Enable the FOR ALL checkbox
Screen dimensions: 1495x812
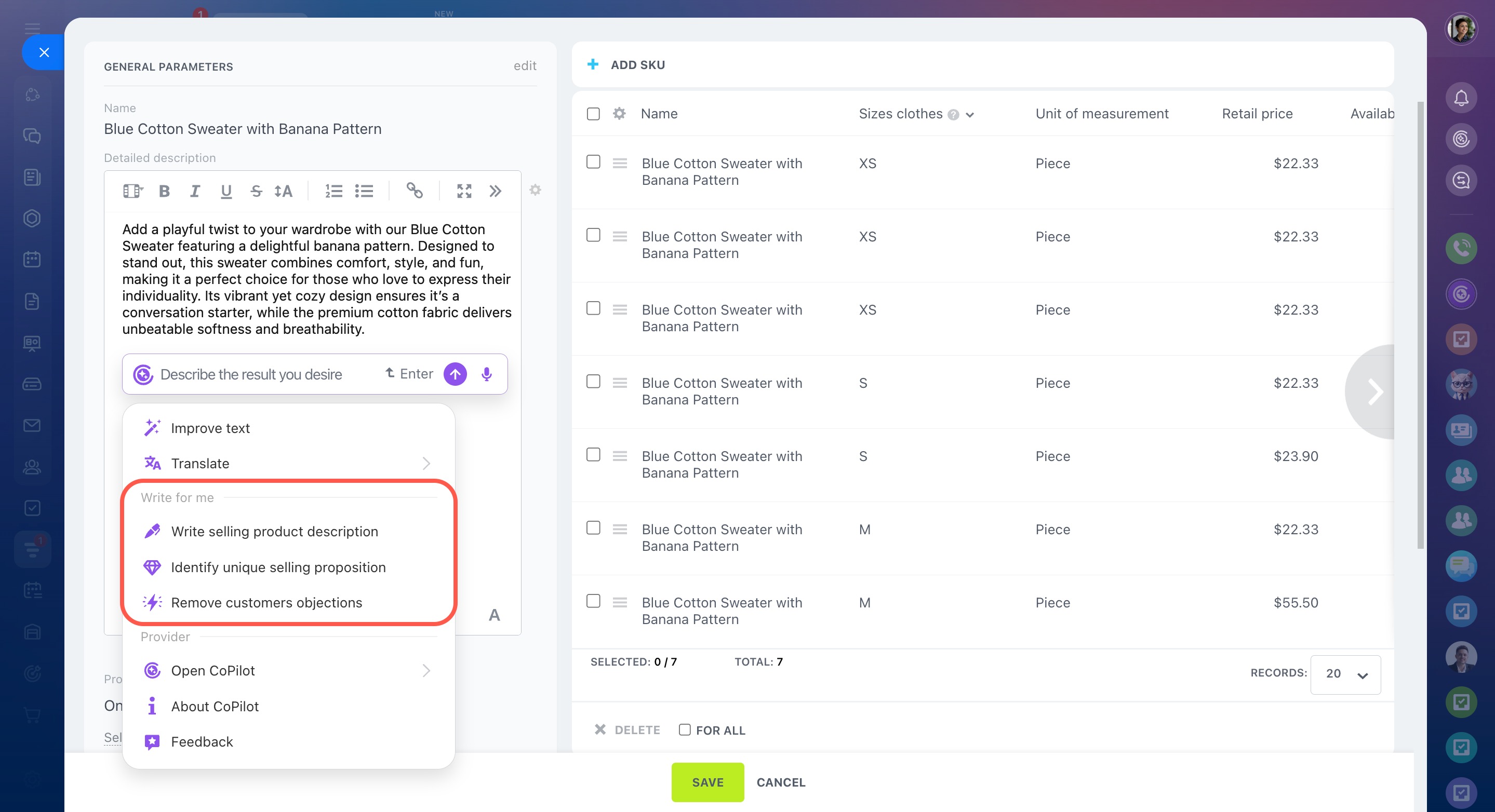[x=685, y=730]
